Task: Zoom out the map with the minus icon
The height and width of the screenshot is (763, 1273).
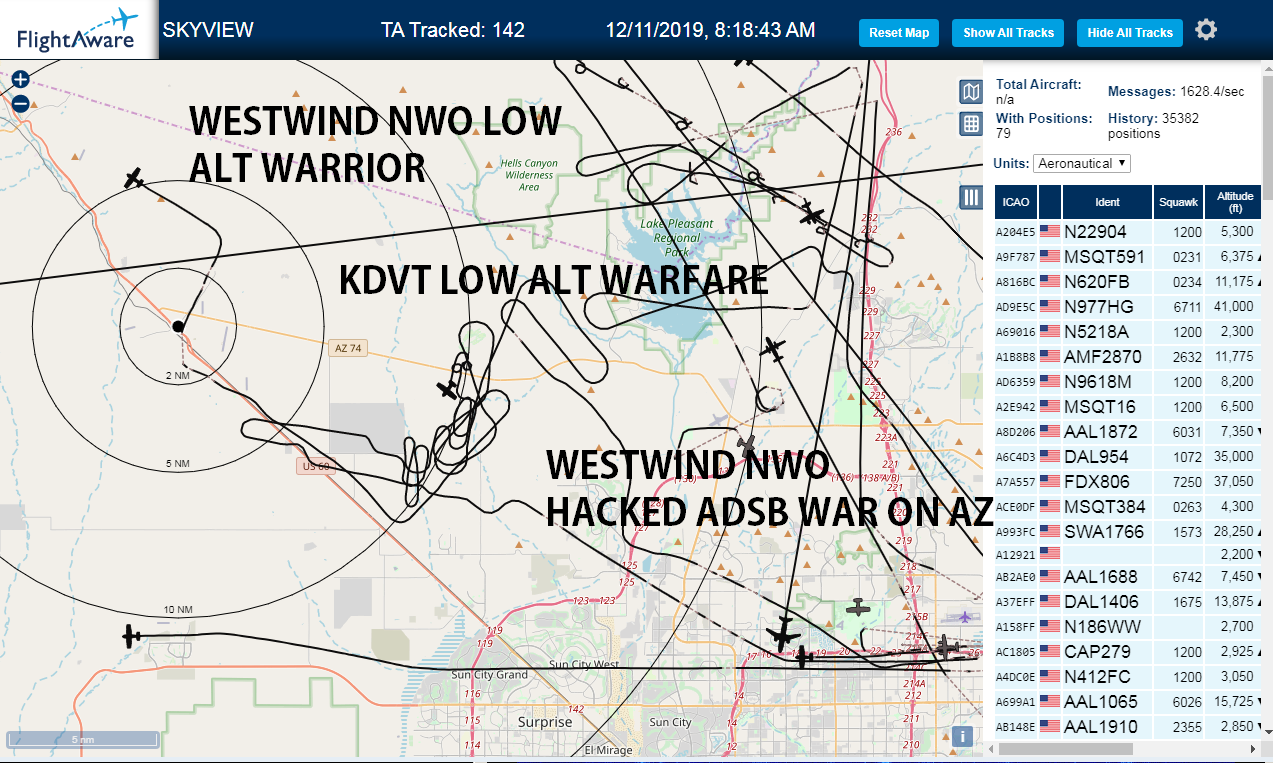Action: [x=20, y=102]
